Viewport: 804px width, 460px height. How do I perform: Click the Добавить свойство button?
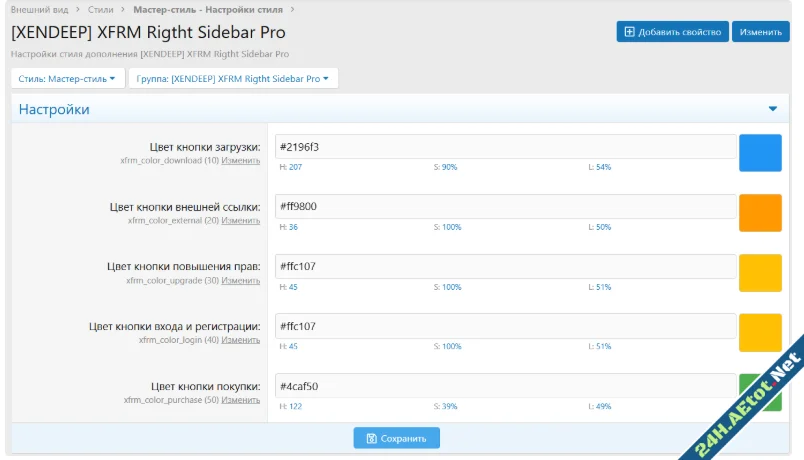671,32
